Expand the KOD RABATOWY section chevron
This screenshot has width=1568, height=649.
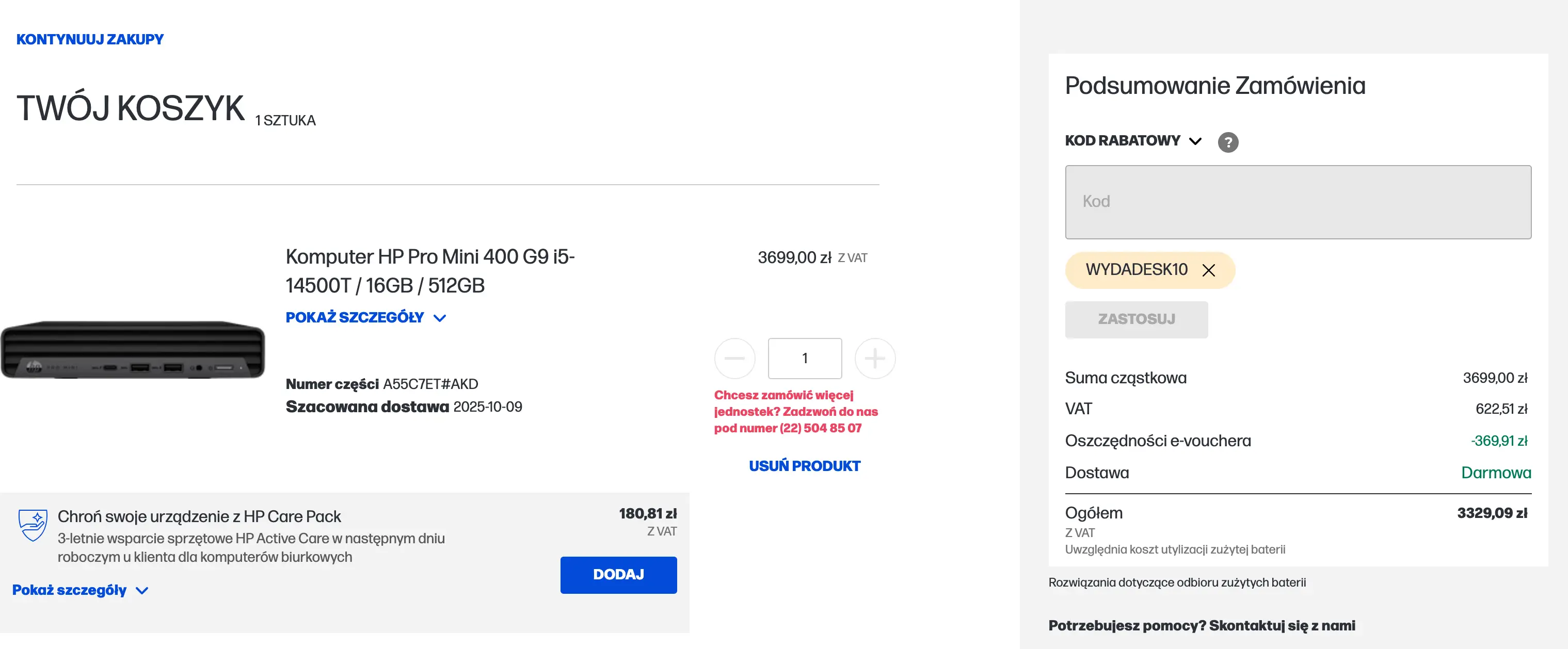[1195, 141]
